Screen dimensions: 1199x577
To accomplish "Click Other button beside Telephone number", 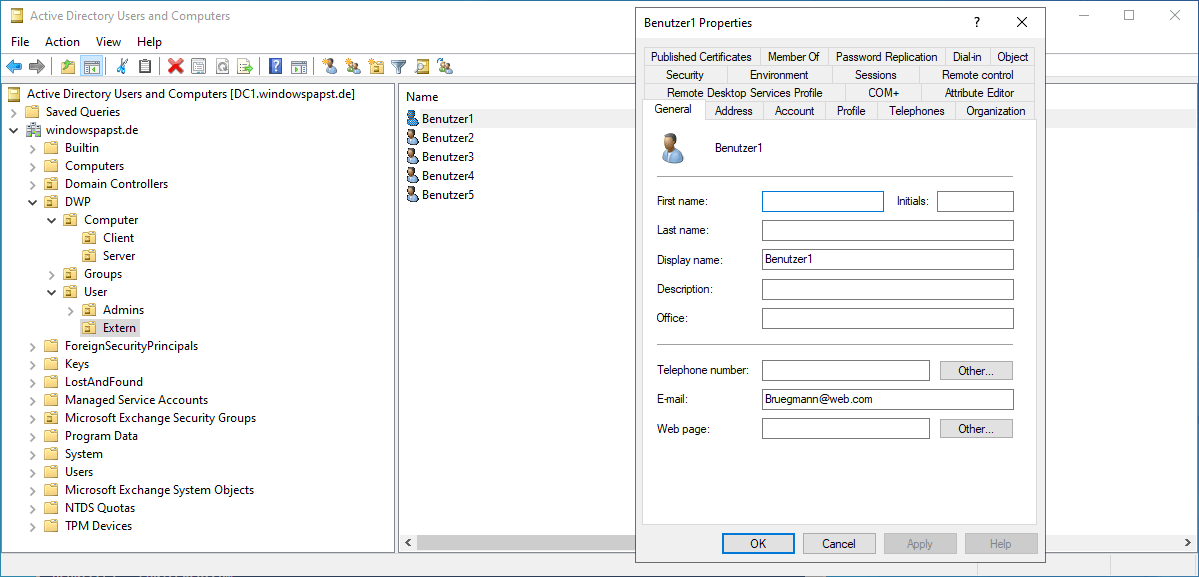I will 975,371.
